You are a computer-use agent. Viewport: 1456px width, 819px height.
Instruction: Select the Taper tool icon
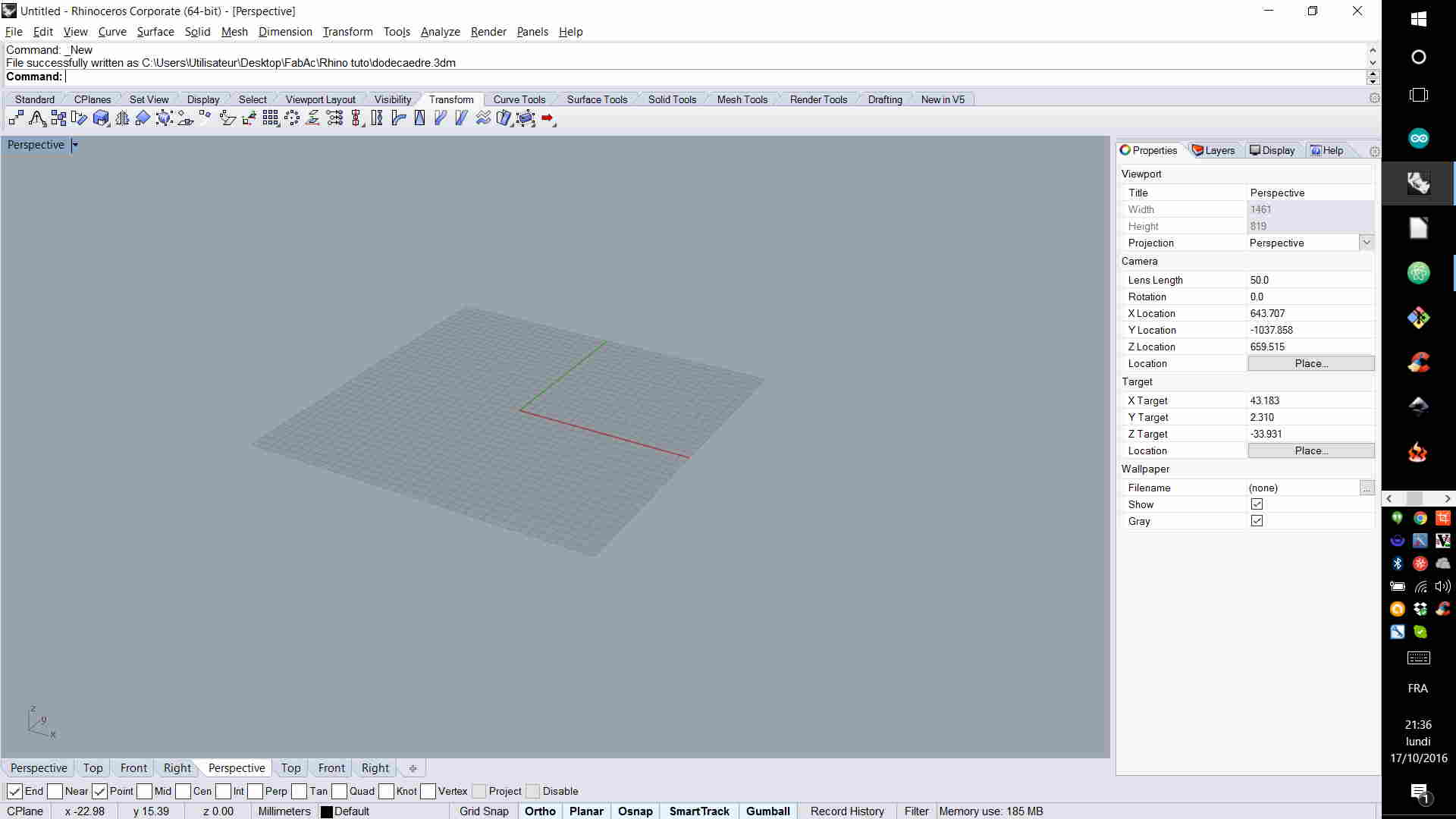(x=419, y=118)
